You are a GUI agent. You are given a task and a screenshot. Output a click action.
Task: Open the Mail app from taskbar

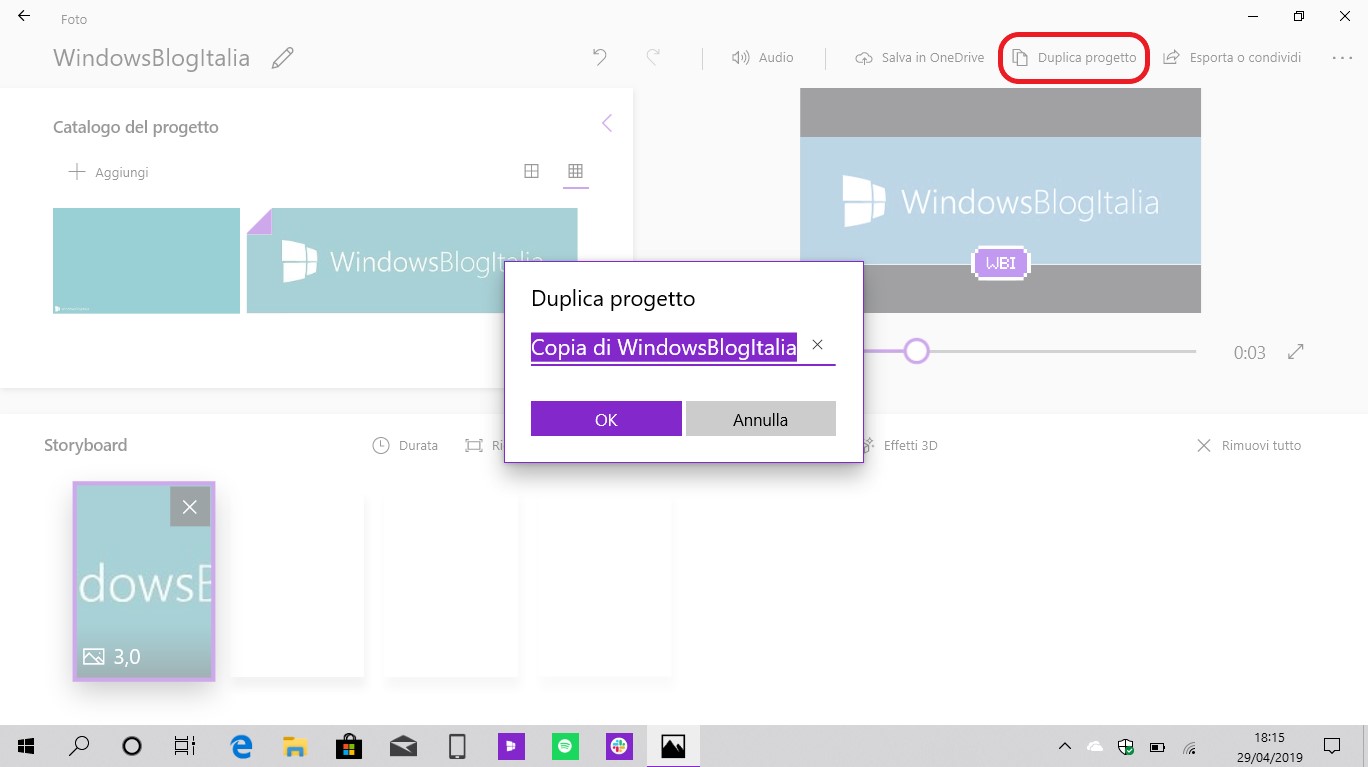[403, 746]
